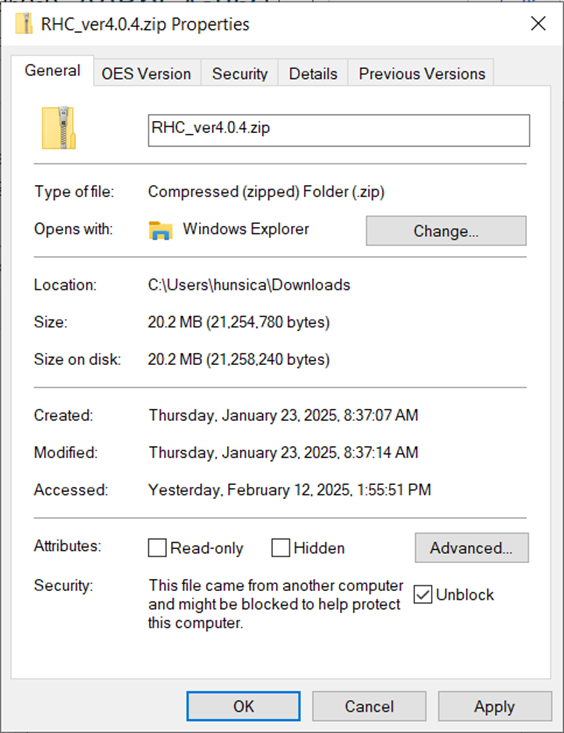Click the RHC_ver4.0.4.zip filename field
The height and width of the screenshot is (733, 564).
tap(339, 130)
